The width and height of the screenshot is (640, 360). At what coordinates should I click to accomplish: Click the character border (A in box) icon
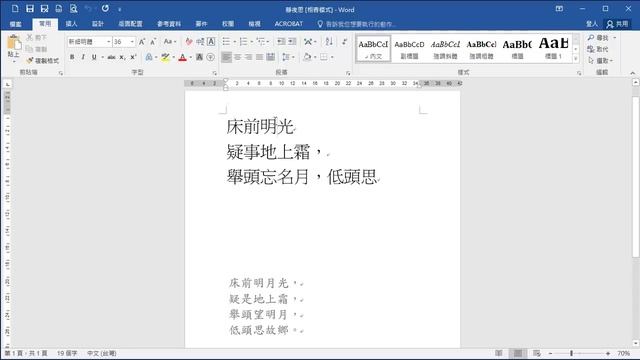coord(211,42)
